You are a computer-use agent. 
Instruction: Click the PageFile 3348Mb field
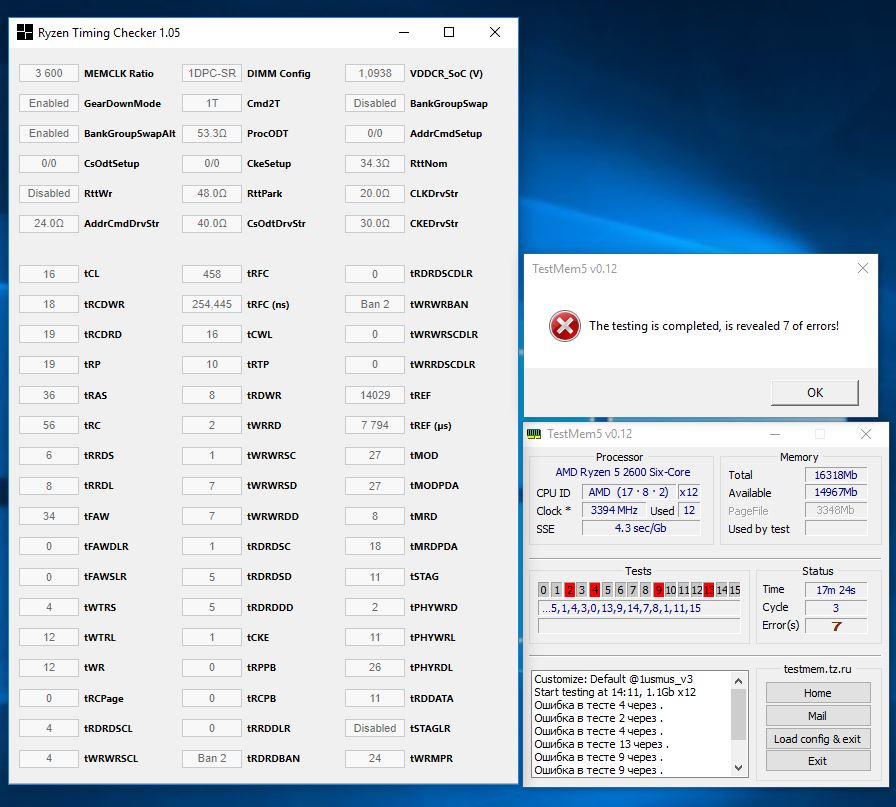(x=835, y=510)
